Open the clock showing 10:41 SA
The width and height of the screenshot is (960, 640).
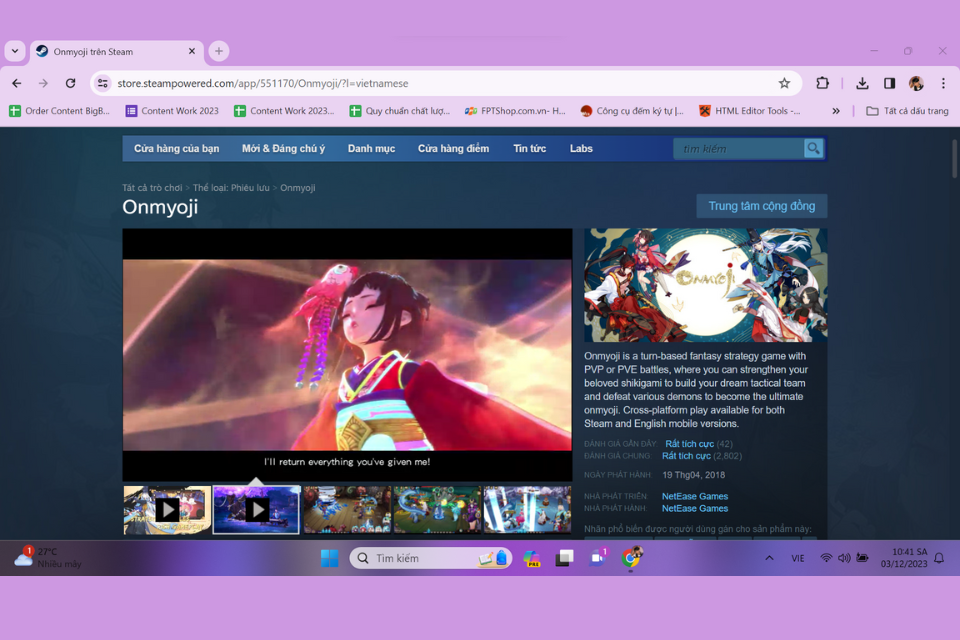[x=904, y=558]
